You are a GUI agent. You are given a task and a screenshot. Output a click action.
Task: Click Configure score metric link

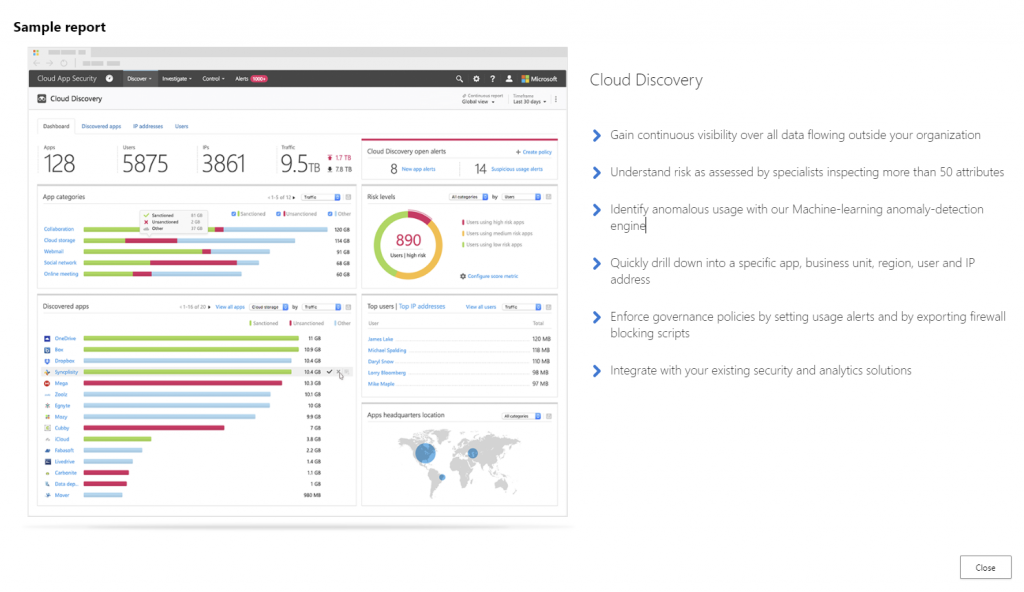point(492,276)
